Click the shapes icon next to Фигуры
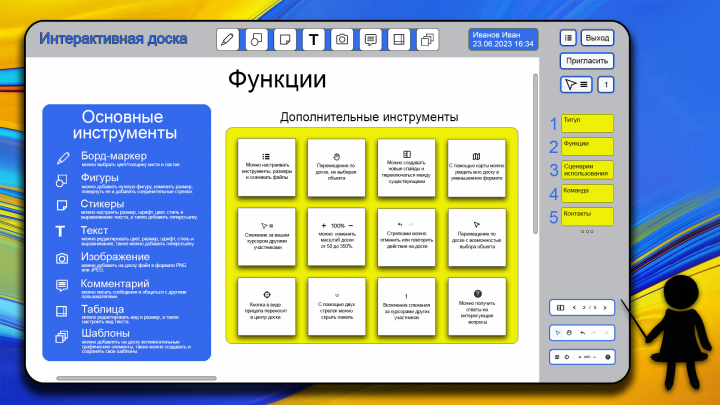Screen dimensions: 720x405 pyautogui.click(x=62, y=180)
